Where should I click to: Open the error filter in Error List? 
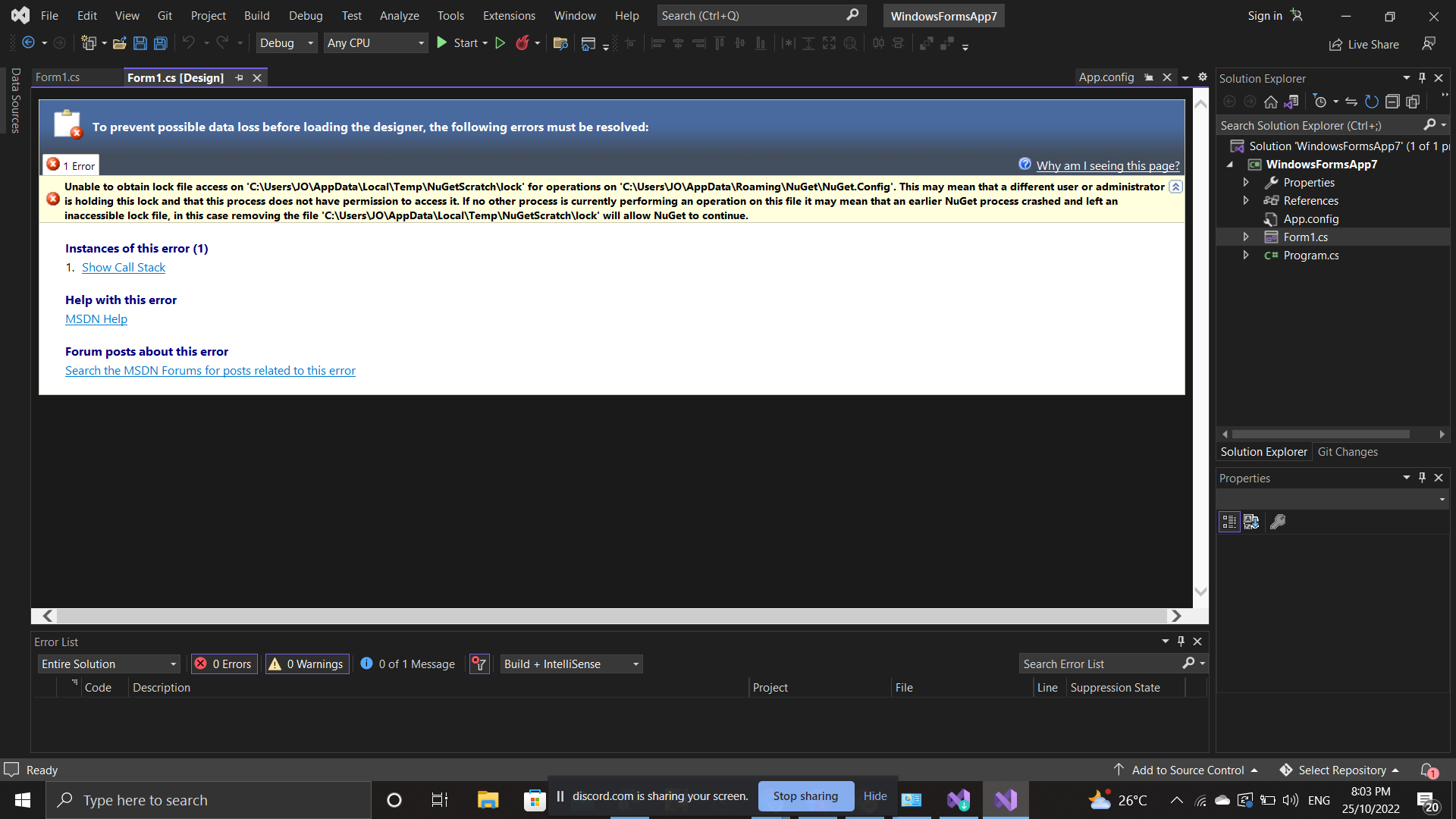coord(479,664)
